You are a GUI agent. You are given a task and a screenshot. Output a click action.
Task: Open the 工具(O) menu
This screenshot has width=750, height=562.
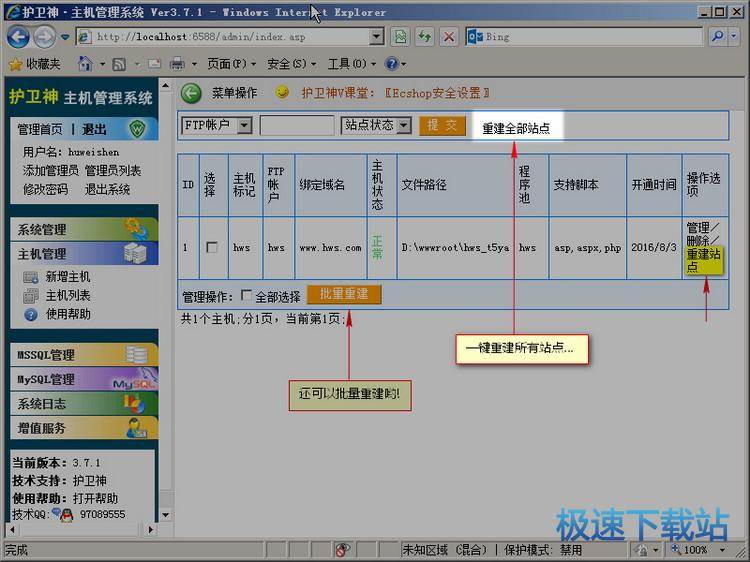352,64
